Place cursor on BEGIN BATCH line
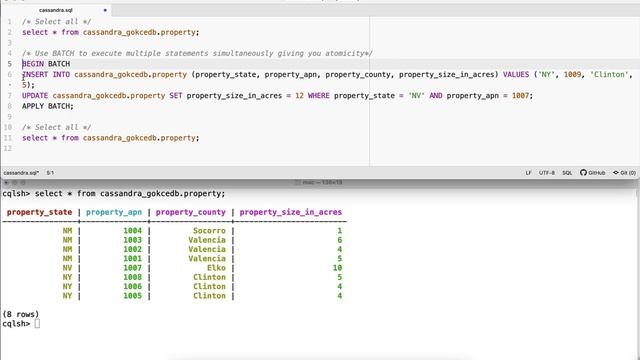This screenshot has width=640, height=360. tap(46, 64)
